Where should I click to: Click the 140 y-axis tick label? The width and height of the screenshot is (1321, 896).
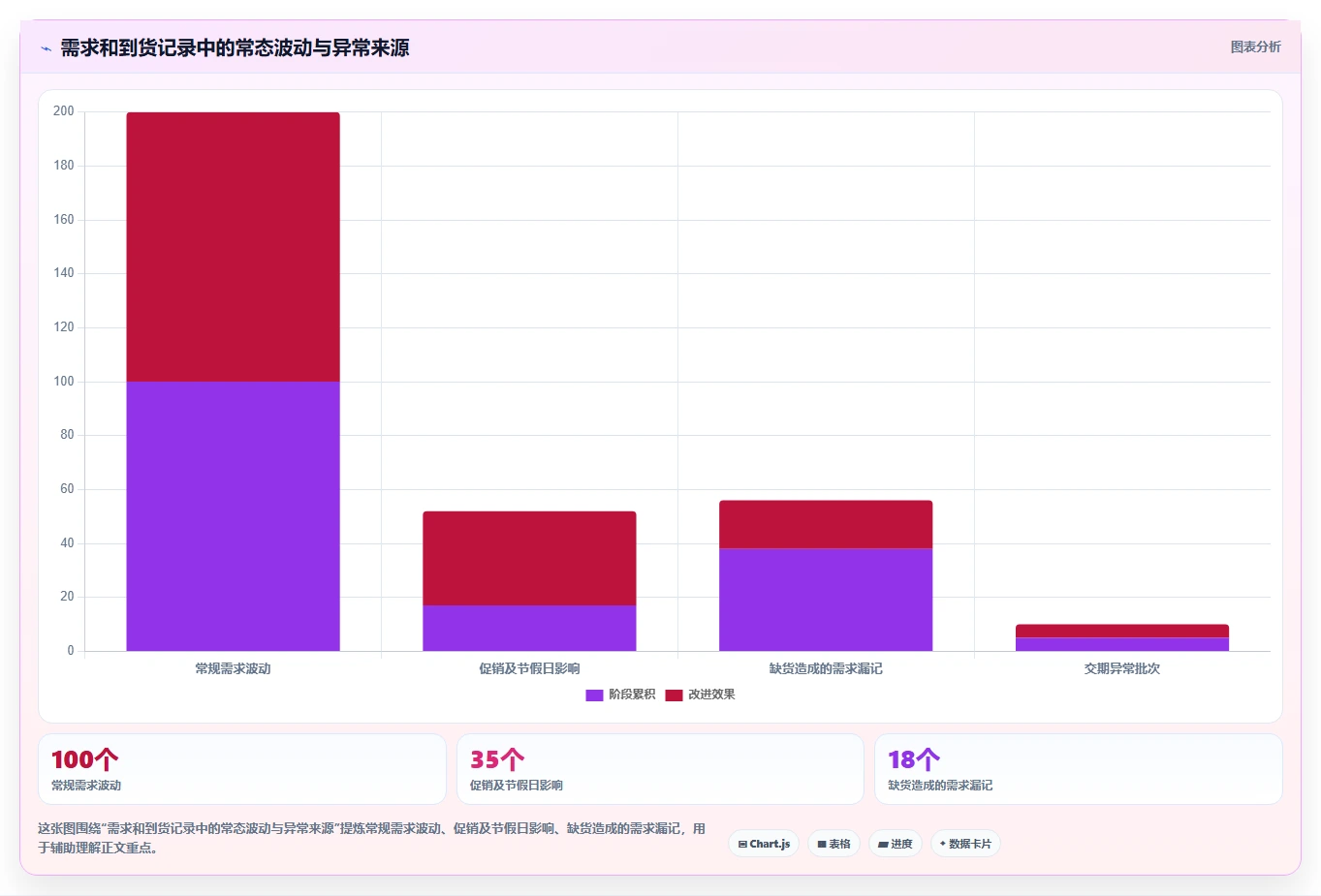coord(64,273)
